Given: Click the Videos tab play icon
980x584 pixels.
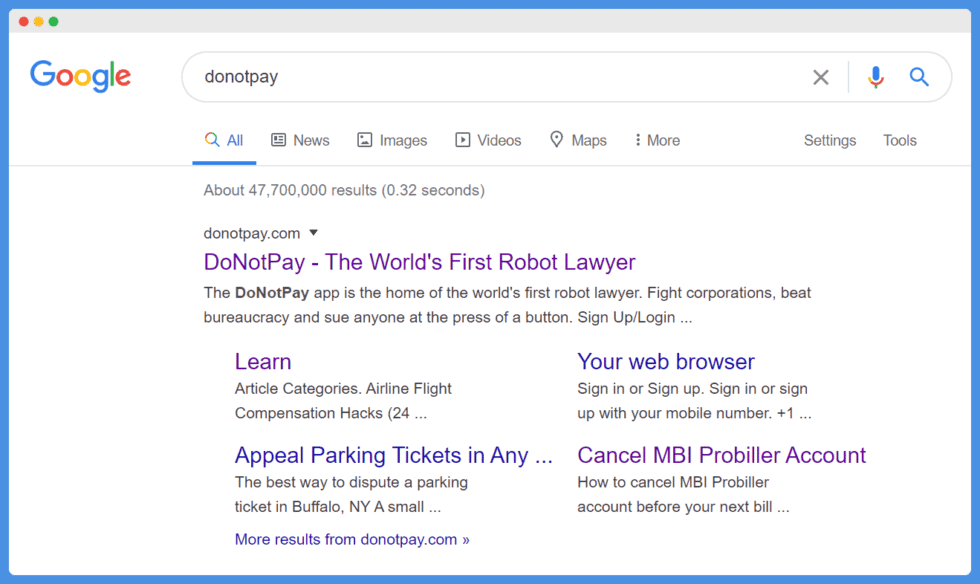Looking at the screenshot, I should click(462, 139).
